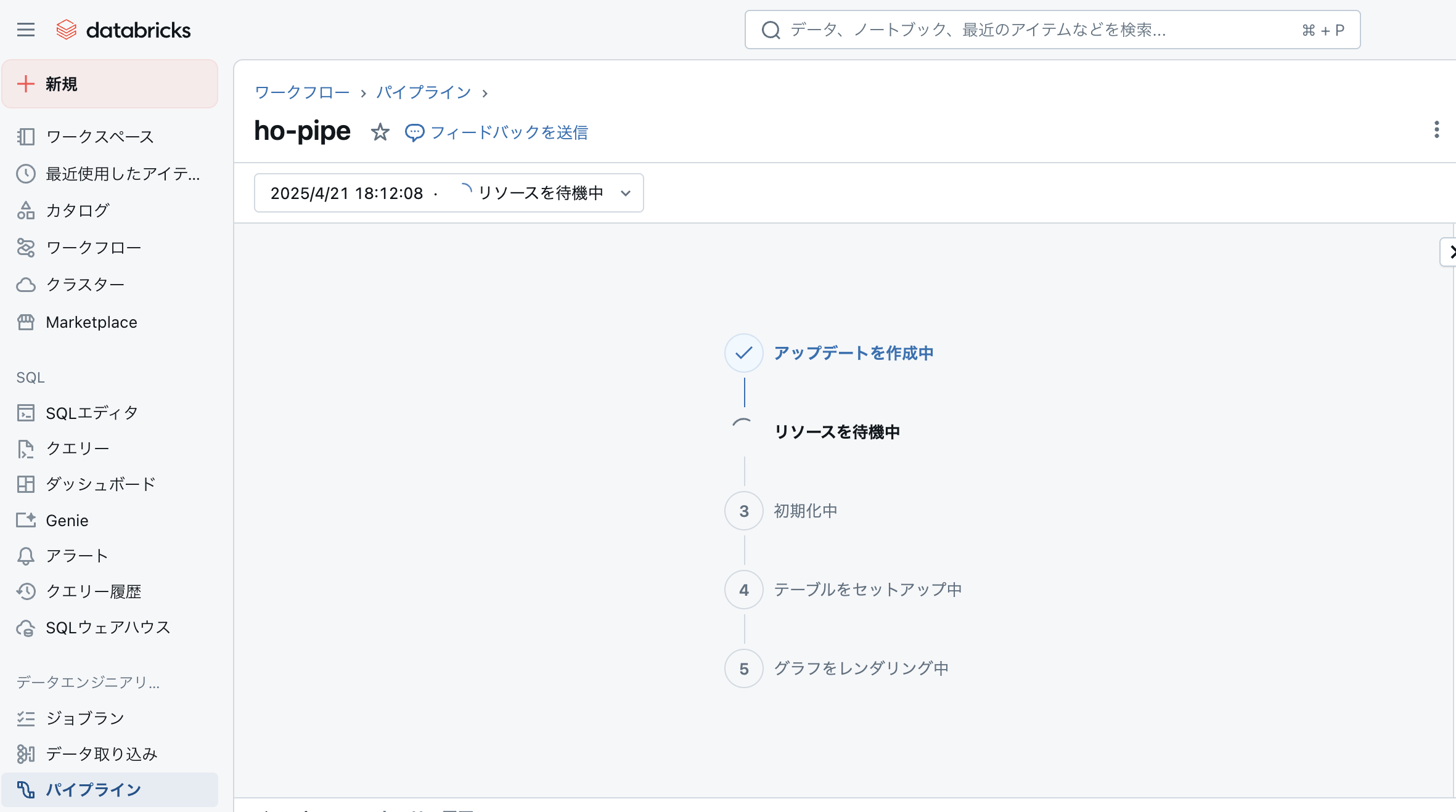
Task: Select the Genie sidebar icon
Action: [x=26, y=520]
